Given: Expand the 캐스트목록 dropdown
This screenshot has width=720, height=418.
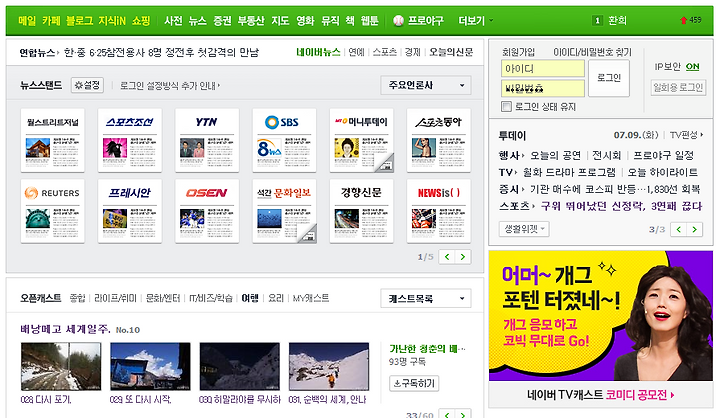Looking at the screenshot, I should coord(426,299).
